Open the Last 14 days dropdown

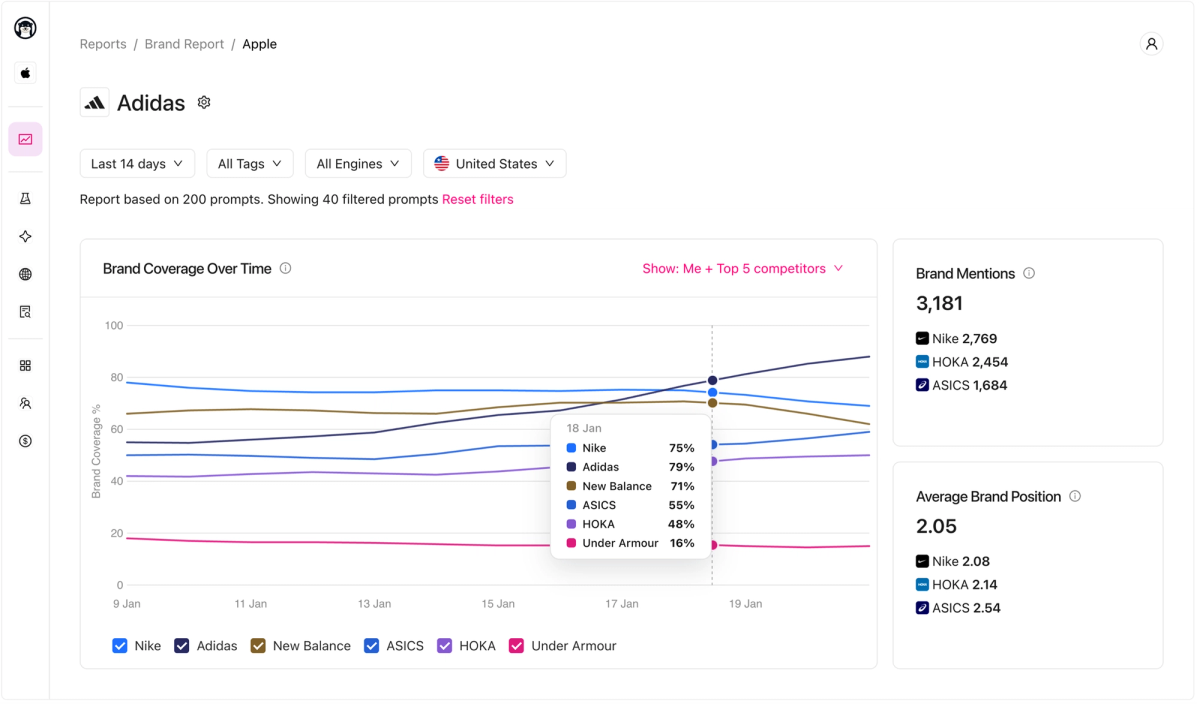pos(137,163)
